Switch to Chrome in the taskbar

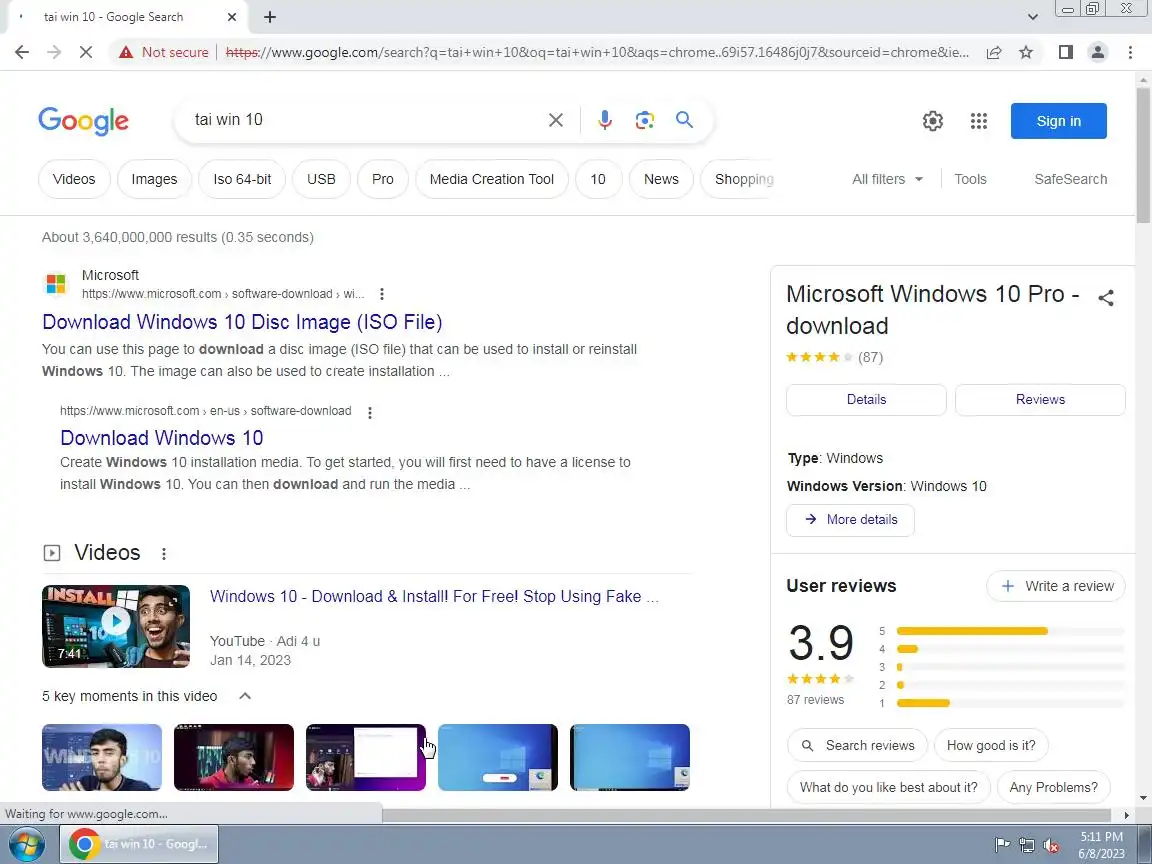coord(138,844)
